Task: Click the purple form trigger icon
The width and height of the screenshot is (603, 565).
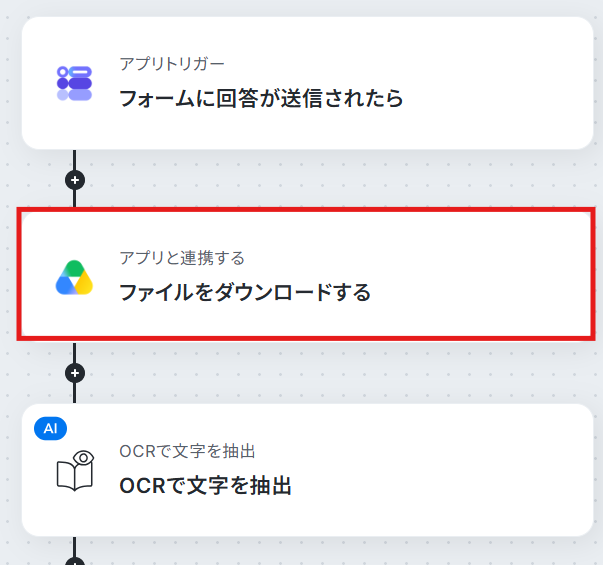Action: coord(74,83)
